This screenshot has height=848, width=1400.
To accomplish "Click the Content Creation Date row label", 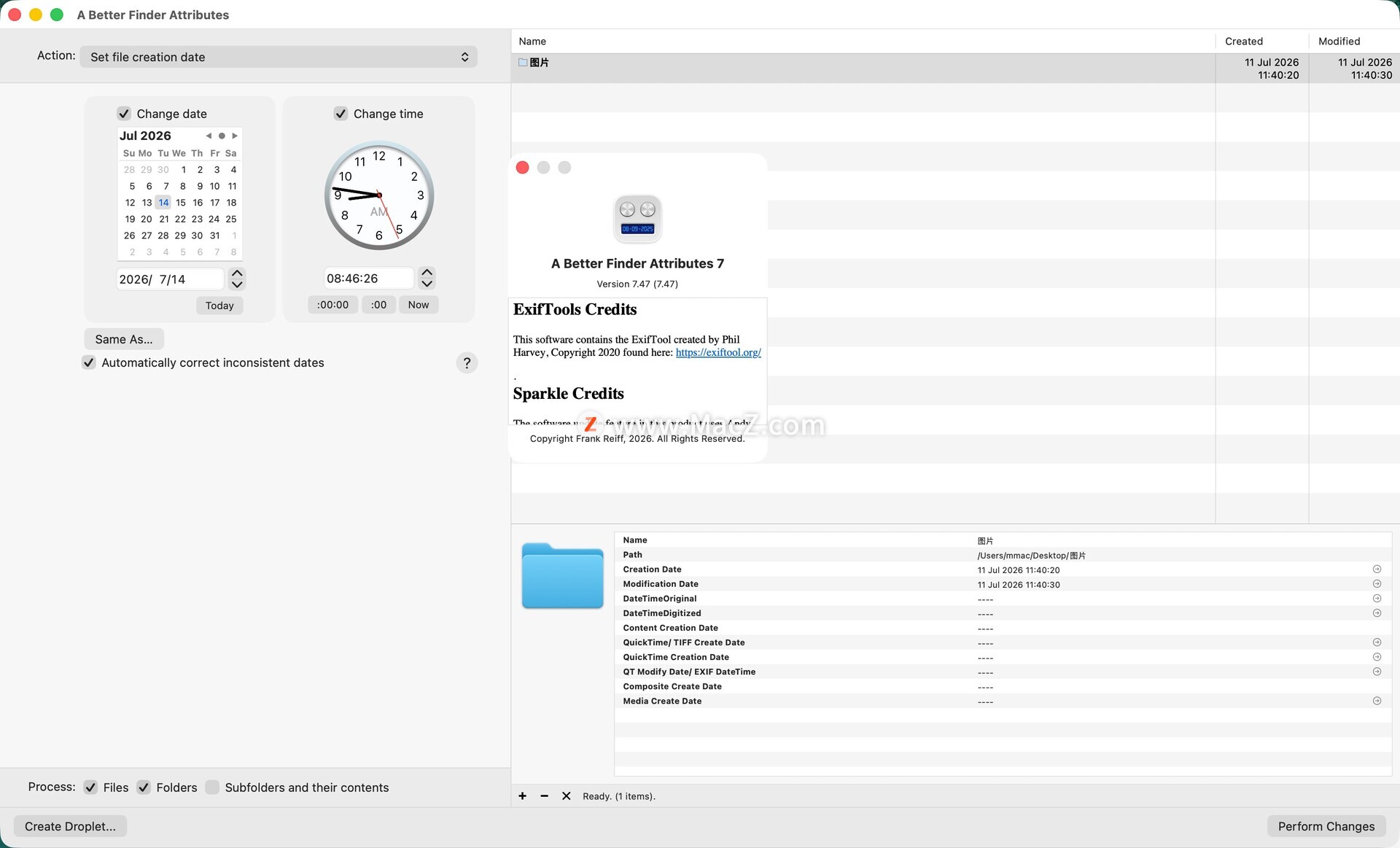I will (670, 628).
